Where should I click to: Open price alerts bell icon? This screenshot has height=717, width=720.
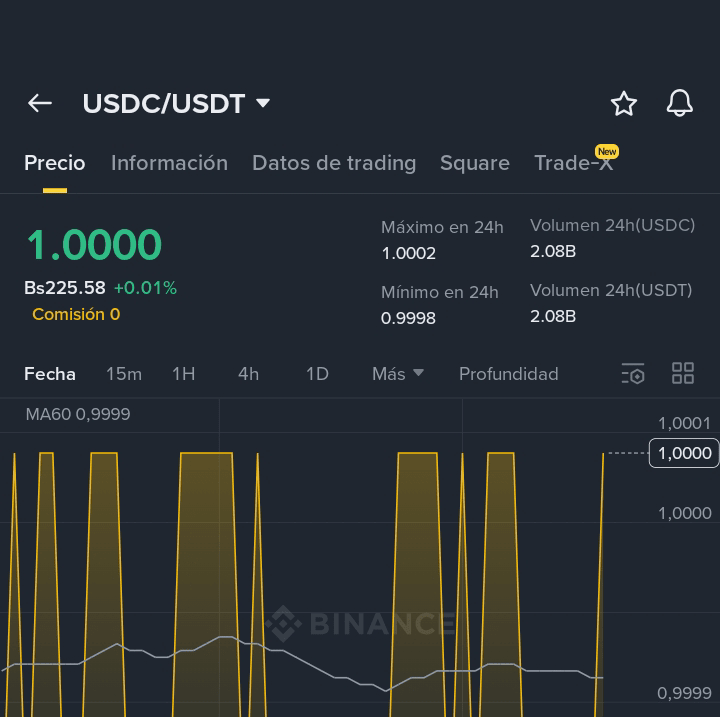680,103
